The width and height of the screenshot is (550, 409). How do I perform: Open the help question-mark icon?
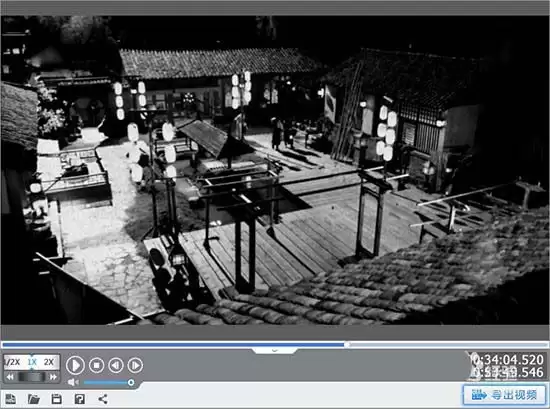point(80,399)
